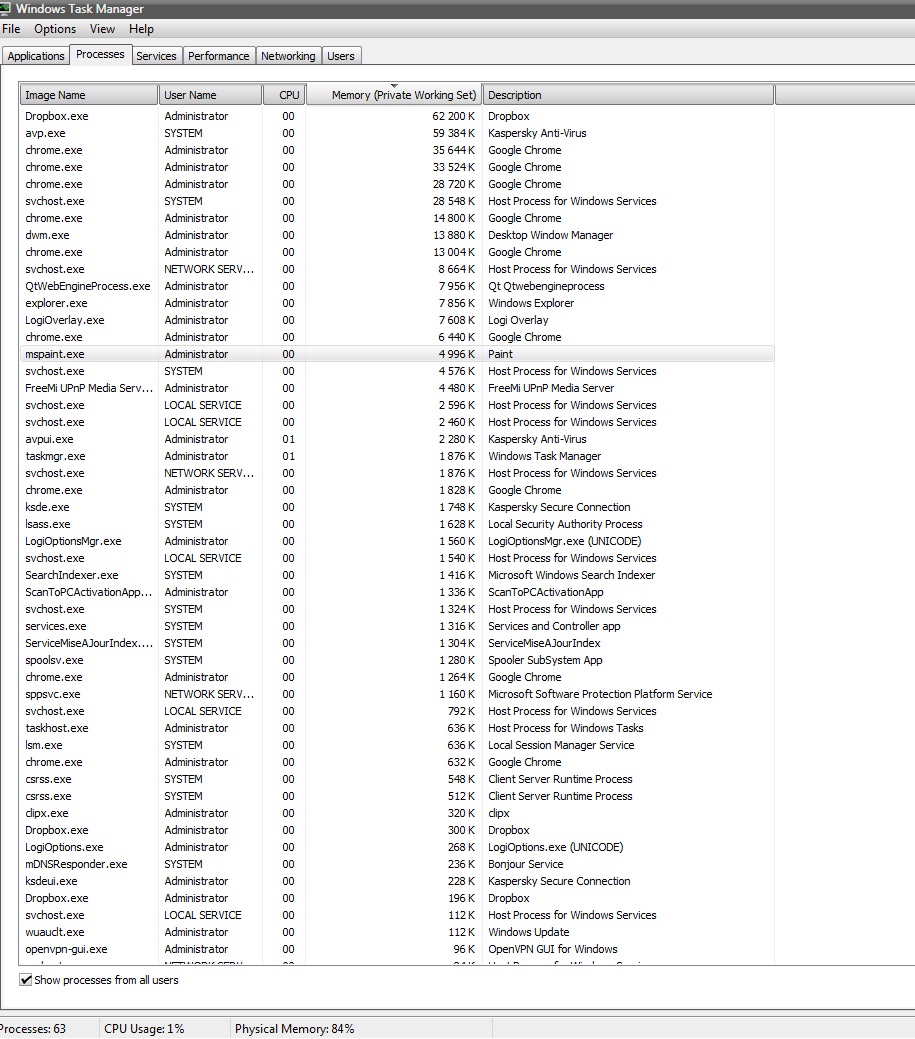Sort by Memory (Private Working Set) header
Screen dimensions: 915x1039
[x=394, y=95]
